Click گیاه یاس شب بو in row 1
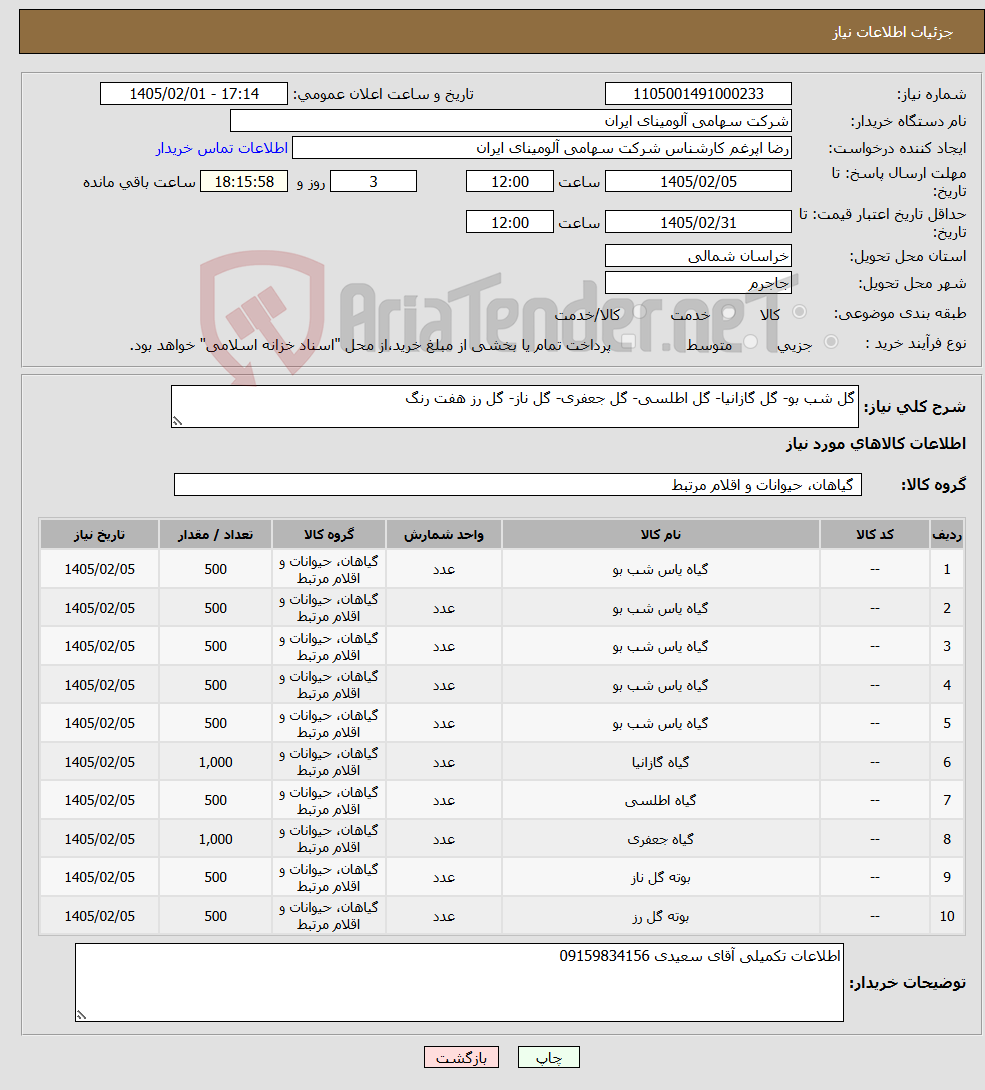The height and width of the screenshot is (1090, 985). 660,570
